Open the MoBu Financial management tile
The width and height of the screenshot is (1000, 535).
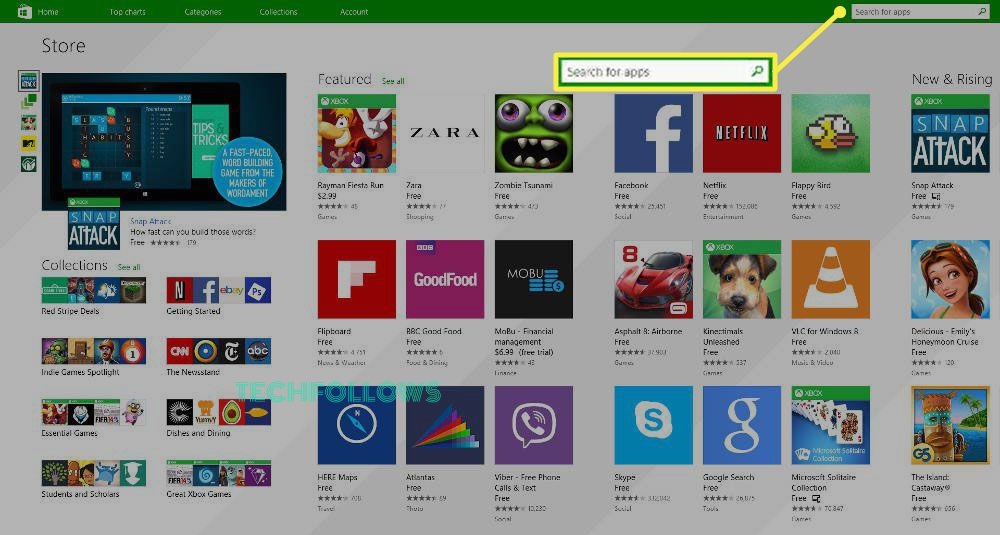(534, 279)
